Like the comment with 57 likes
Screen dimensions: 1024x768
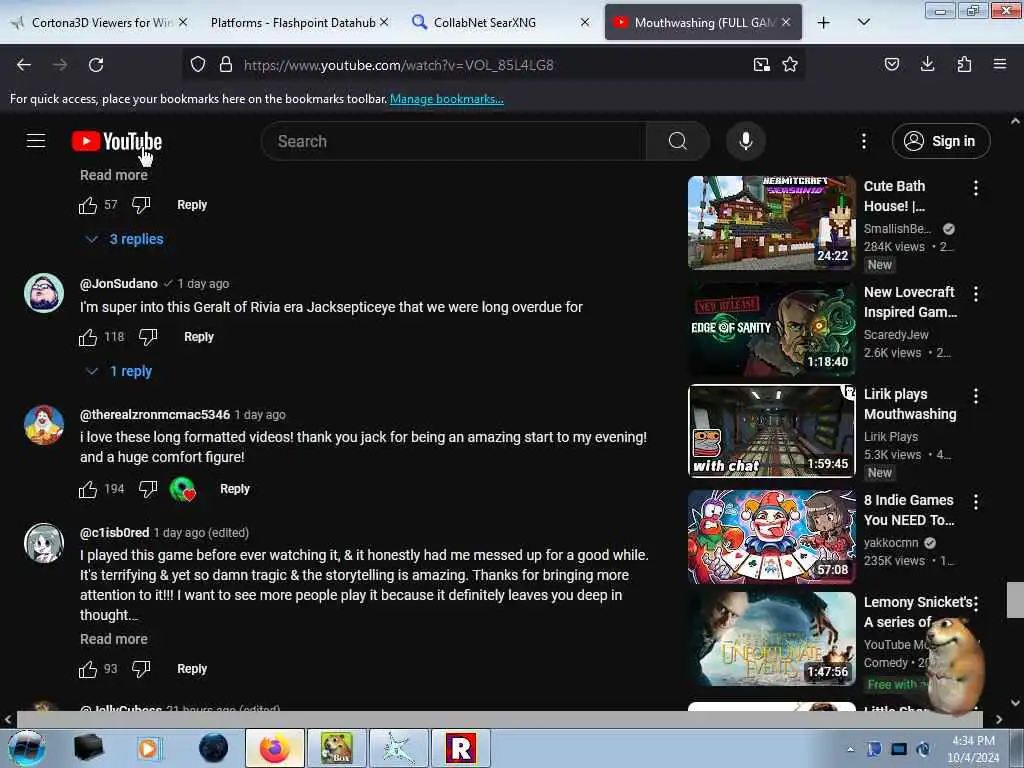(x=88, y=205)
